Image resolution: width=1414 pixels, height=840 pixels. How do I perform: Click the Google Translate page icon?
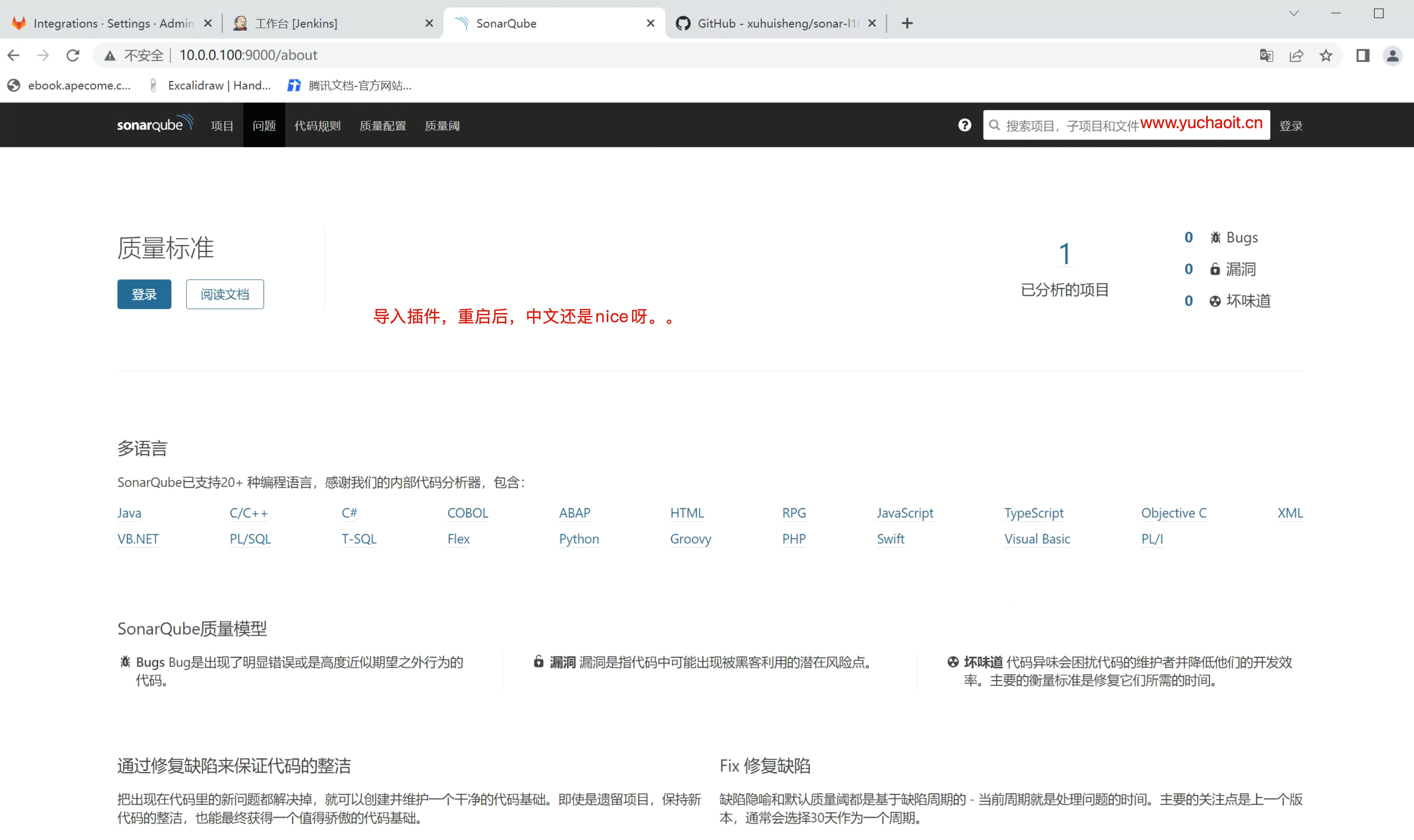tap(1266, 55)
